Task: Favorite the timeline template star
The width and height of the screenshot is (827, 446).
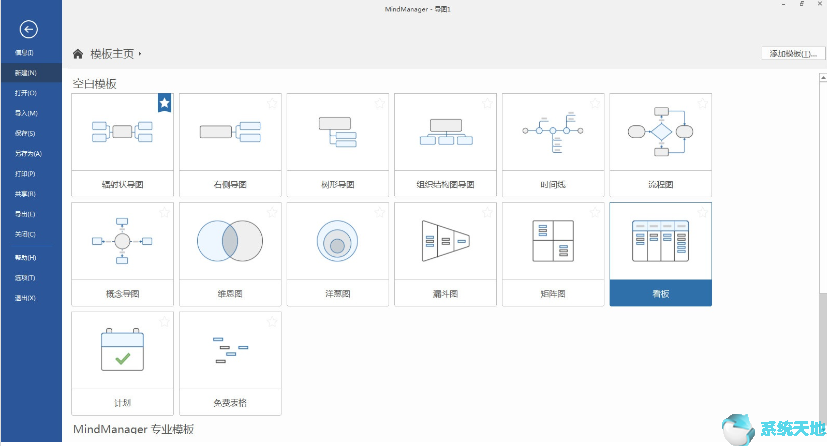Action: [x=595, y=103]
